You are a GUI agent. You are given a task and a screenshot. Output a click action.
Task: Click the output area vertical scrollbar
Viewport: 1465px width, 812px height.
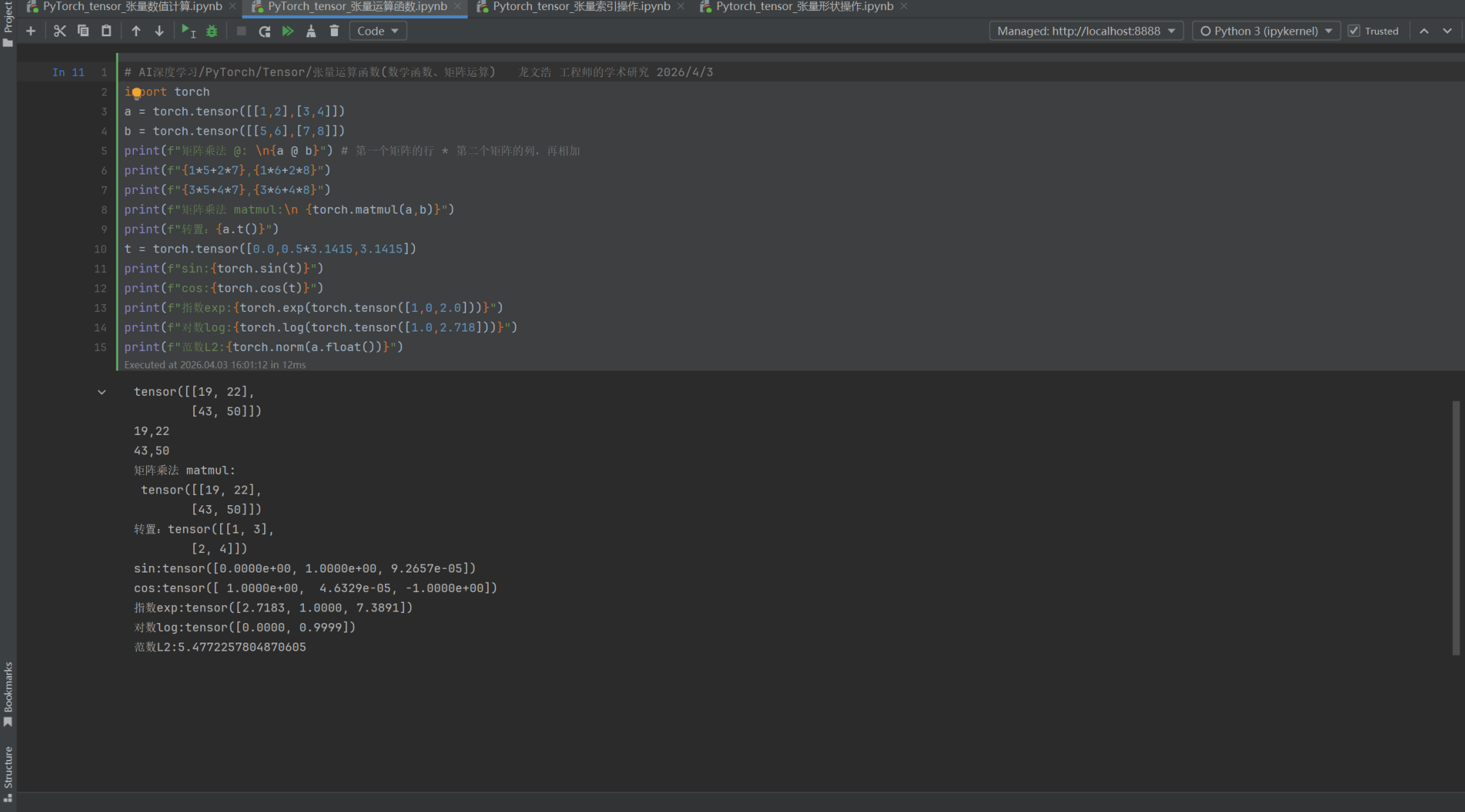1456,528
